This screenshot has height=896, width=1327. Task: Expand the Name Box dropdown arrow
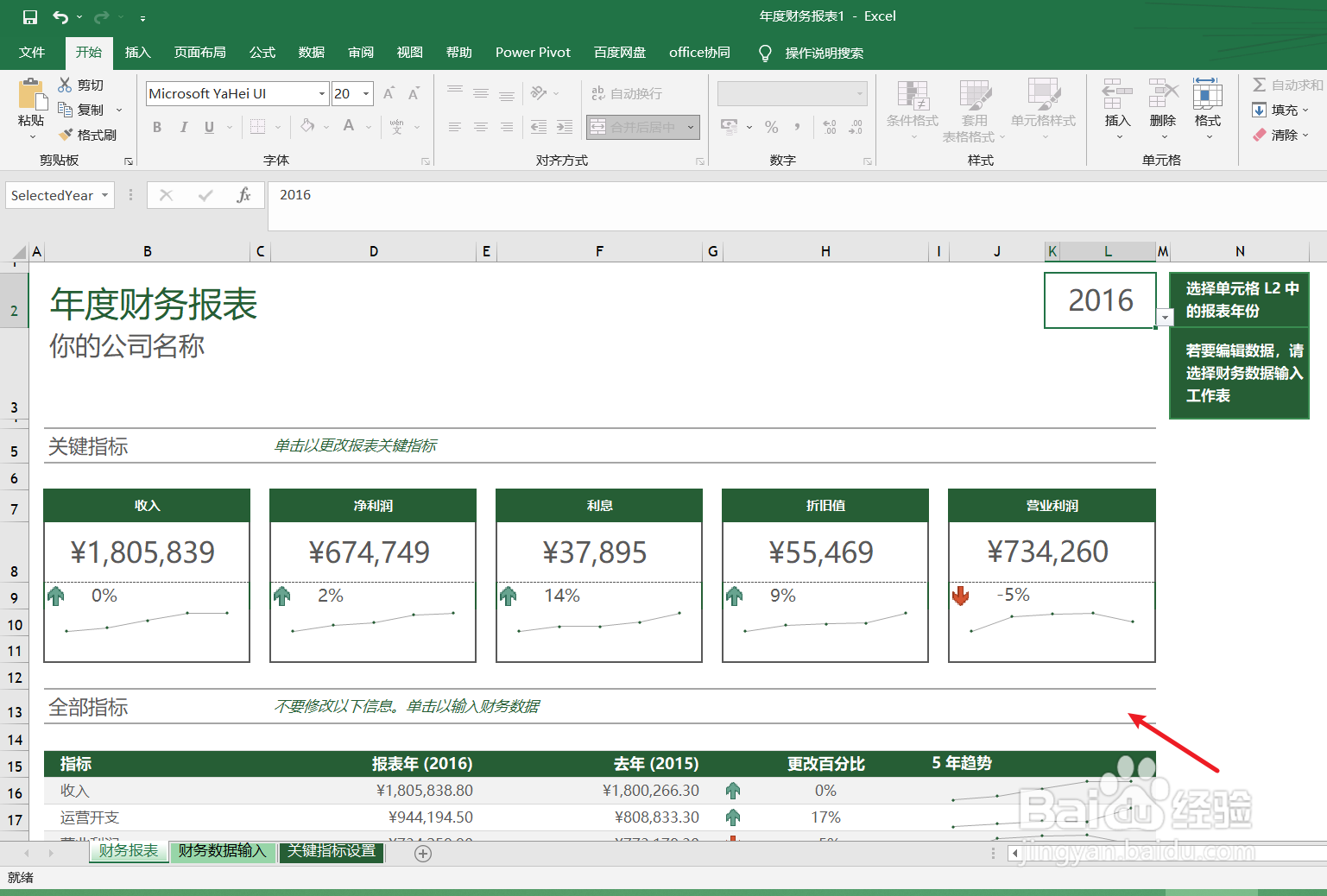point(105,195)
